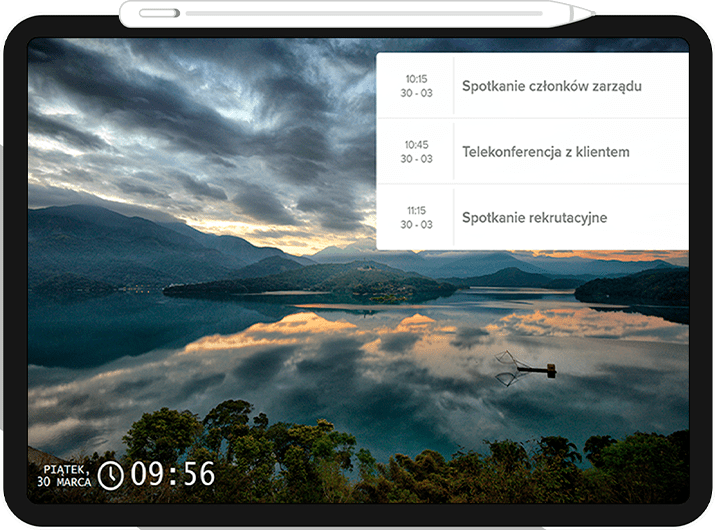Click the 10:45 meeting time

(x=416, y=145)
